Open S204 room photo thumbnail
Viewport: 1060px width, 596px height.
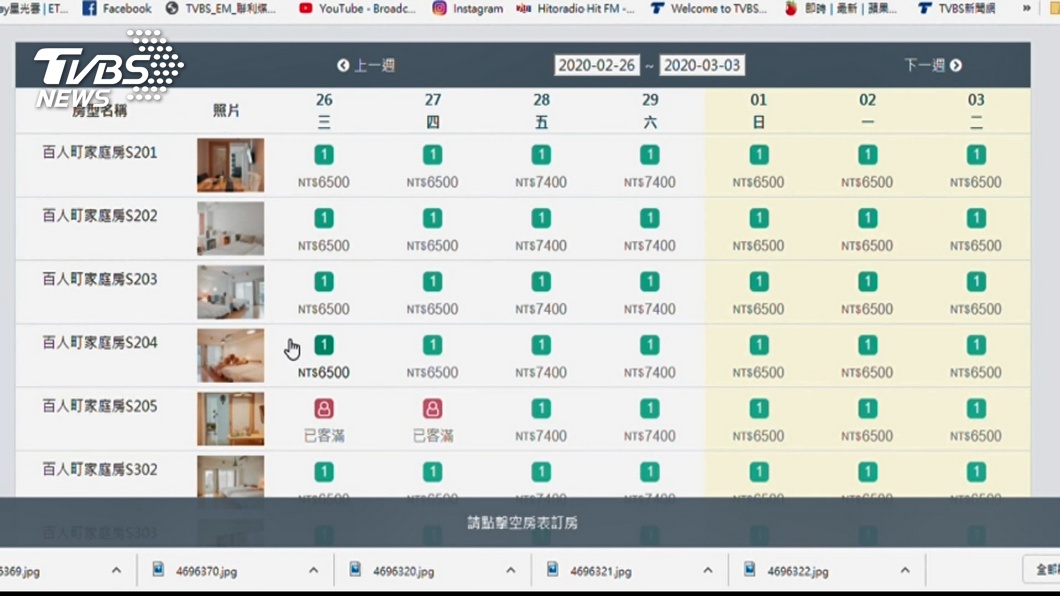tap(230, 355)
